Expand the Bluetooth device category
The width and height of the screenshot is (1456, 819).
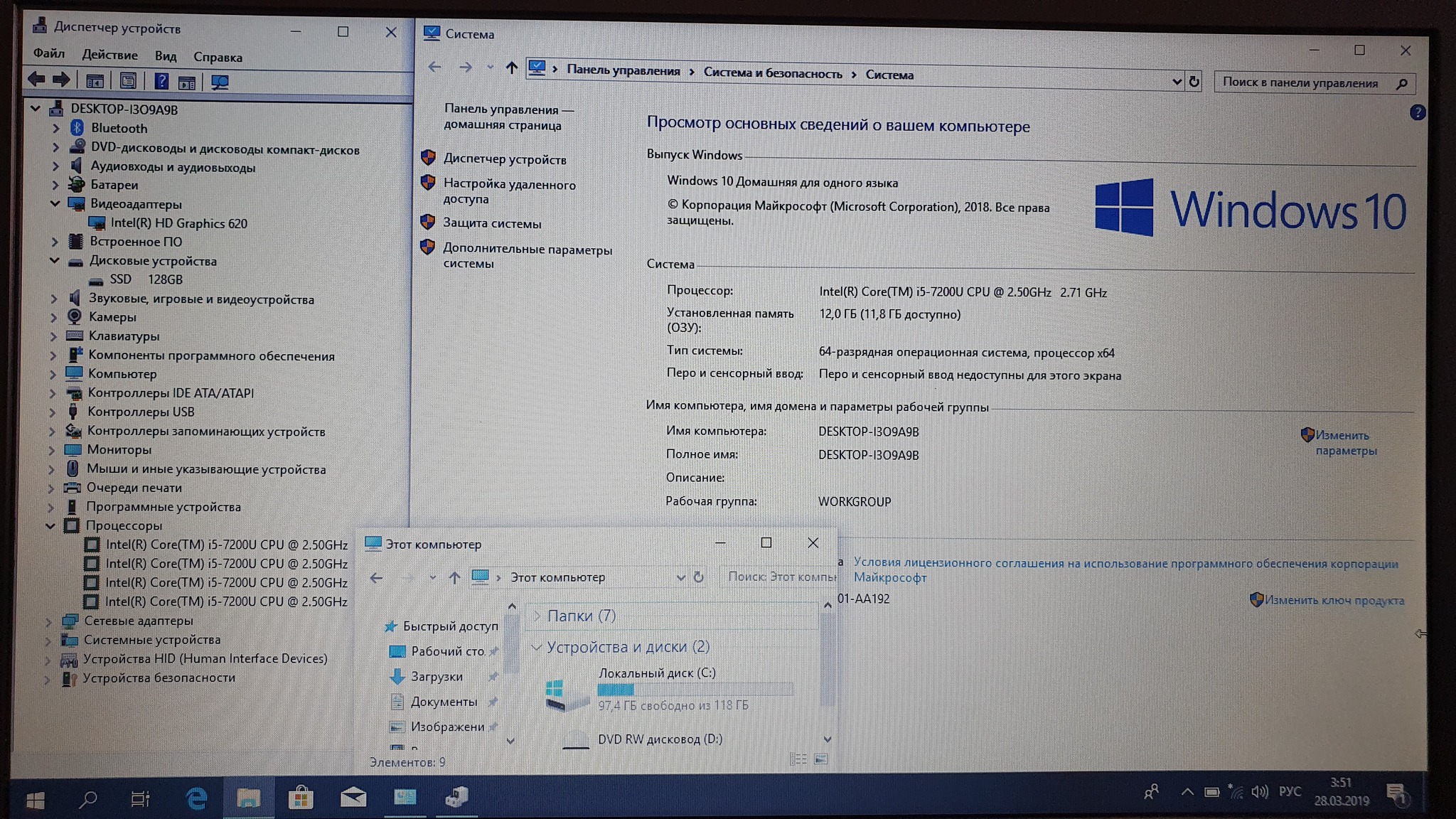pyautogui.click(x=56, y=129)
